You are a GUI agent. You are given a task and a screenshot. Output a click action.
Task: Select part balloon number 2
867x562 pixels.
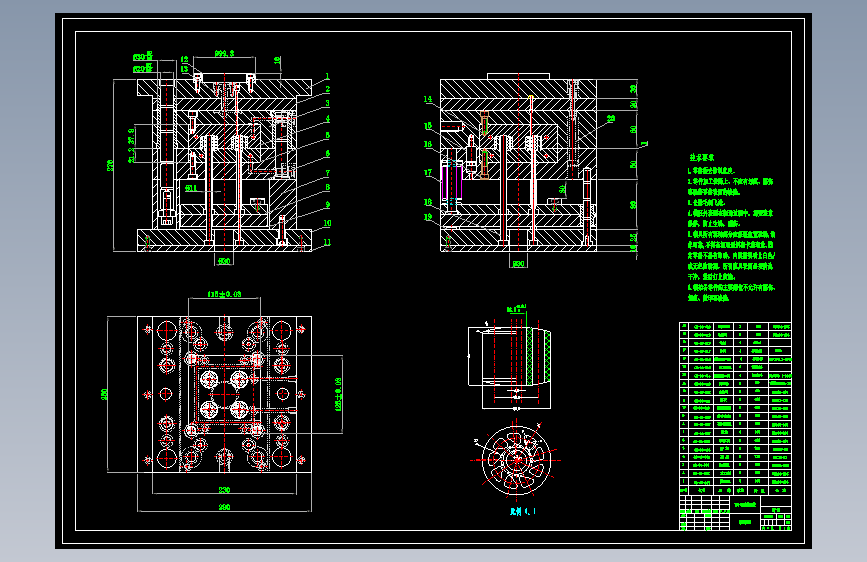tap(327, 89)
